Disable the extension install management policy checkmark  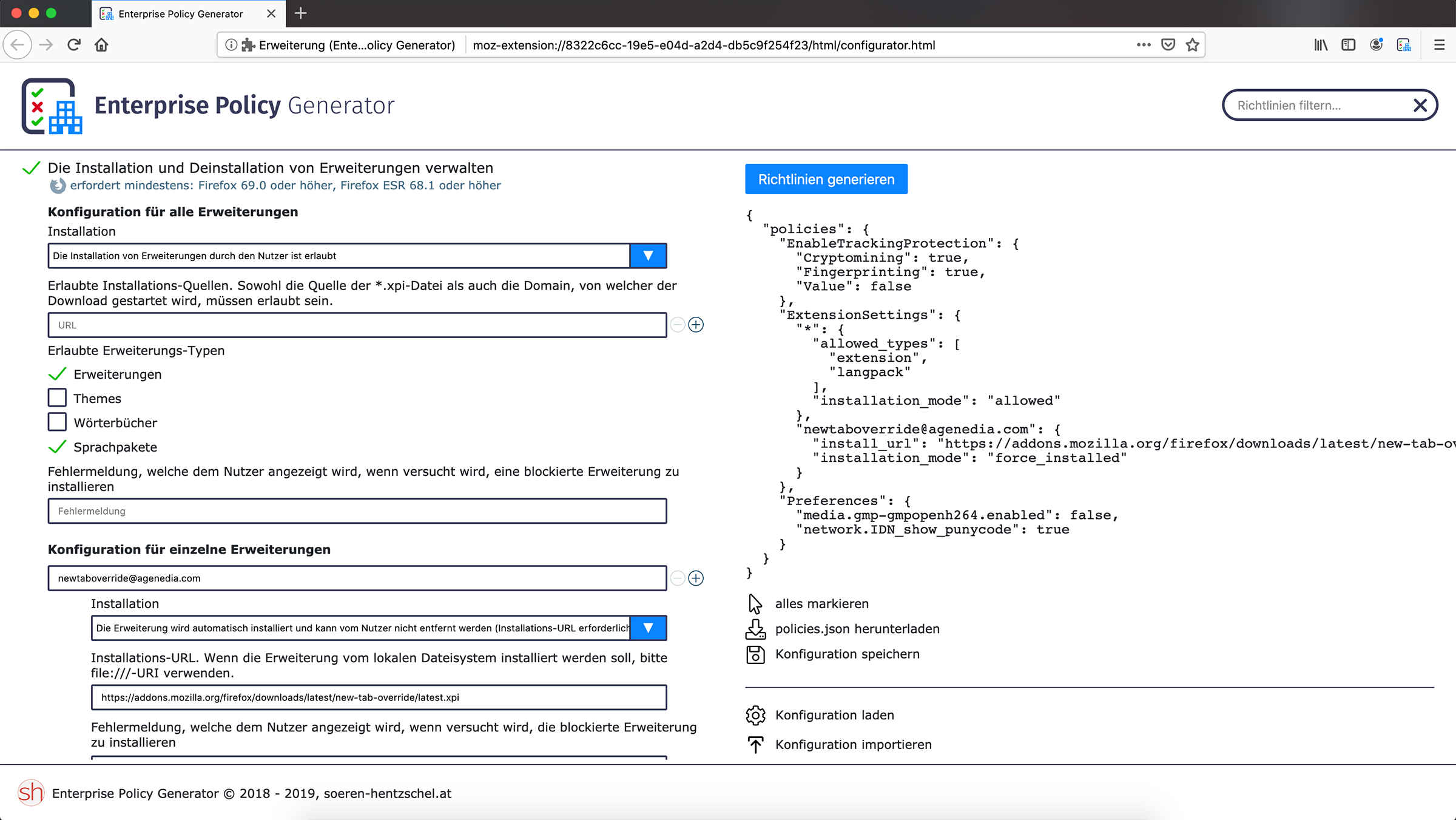(31, 168)
